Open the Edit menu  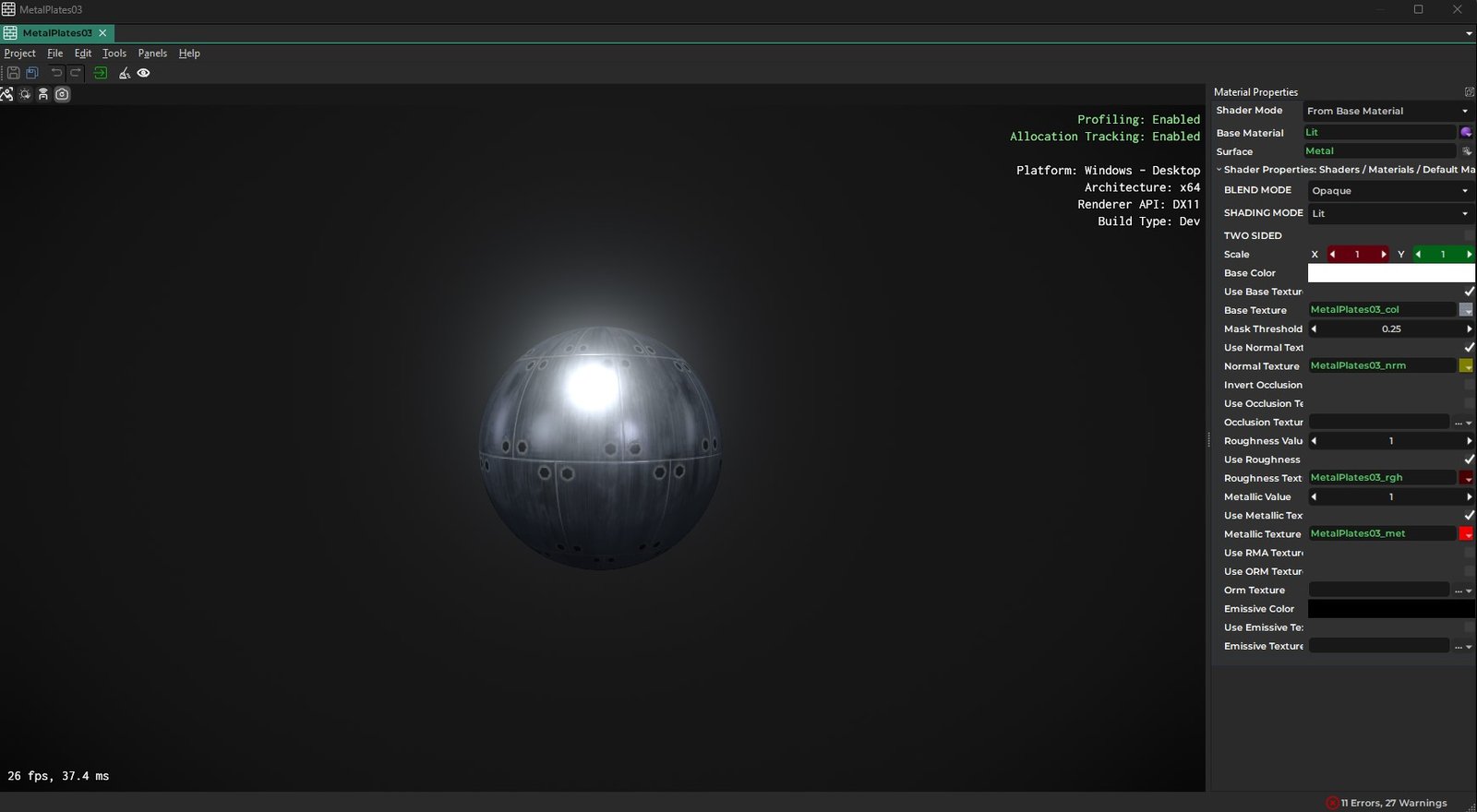tap(83, 54)
